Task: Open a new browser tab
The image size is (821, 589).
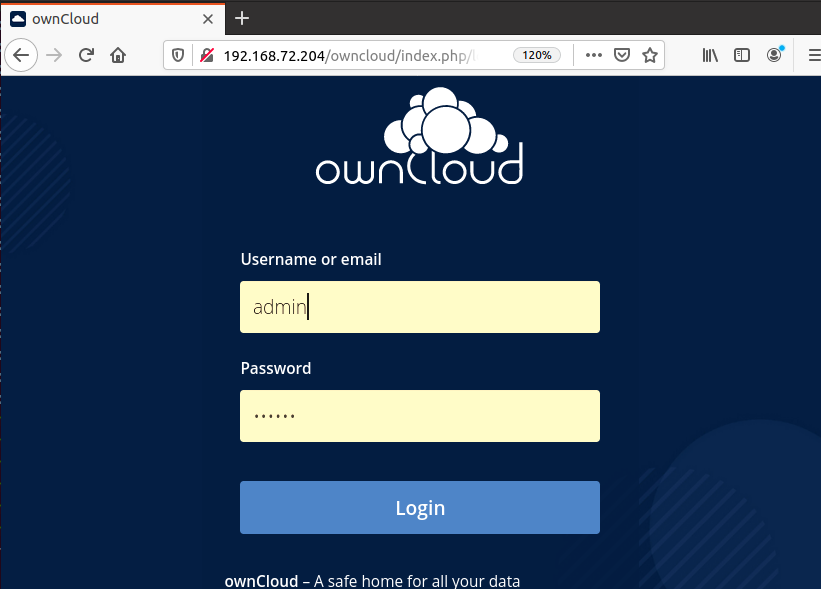Action: coord(242,18)
